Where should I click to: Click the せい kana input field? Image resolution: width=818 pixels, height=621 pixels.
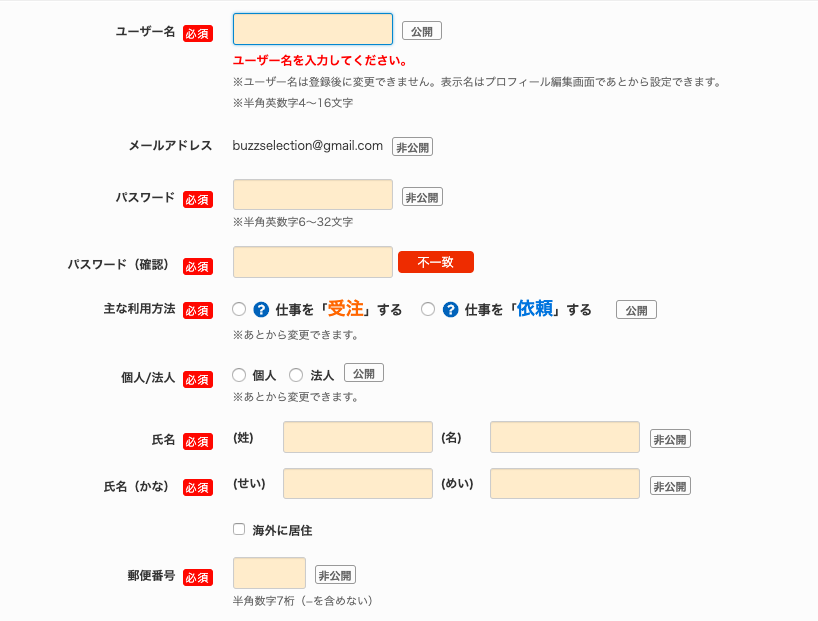click(358, 483)
